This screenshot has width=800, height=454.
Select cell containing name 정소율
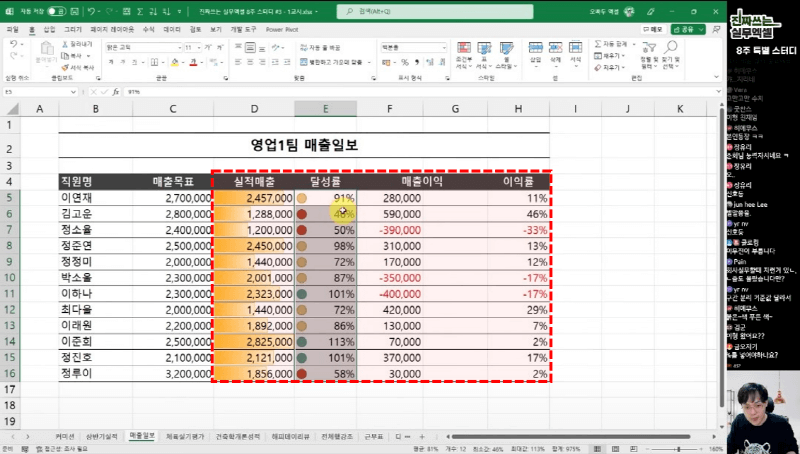pos(95,230)
